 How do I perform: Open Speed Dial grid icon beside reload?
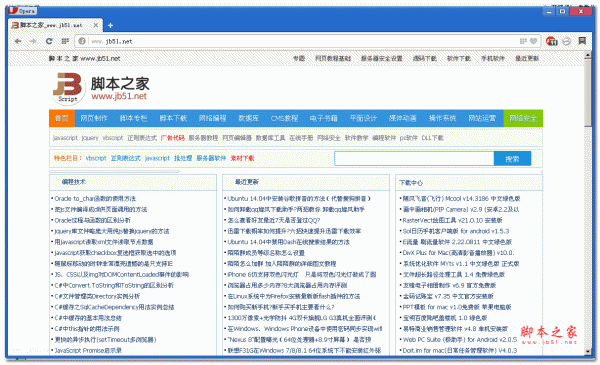[x=65, y=41]
